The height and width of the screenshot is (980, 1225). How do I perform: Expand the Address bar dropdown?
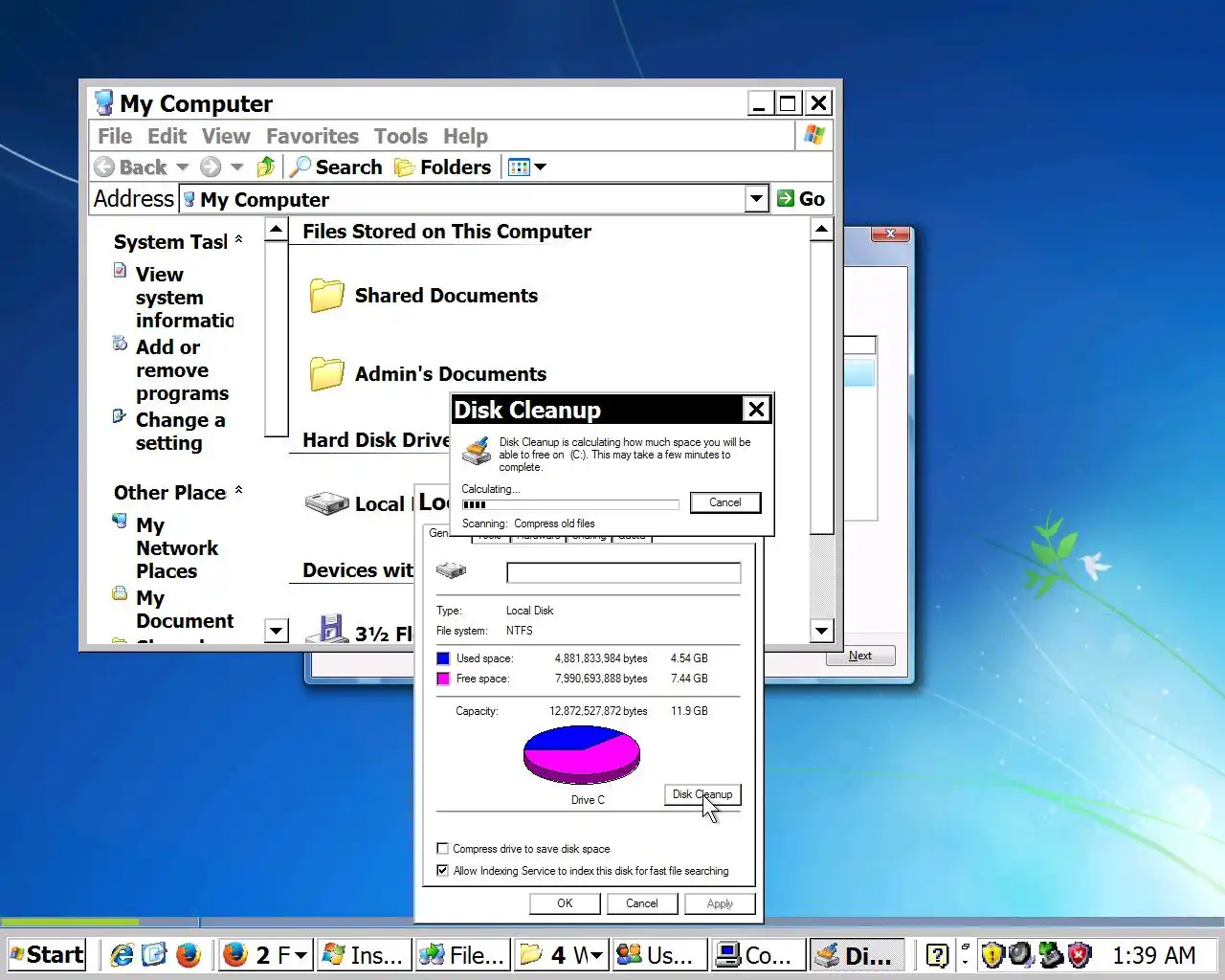(757, 199)
